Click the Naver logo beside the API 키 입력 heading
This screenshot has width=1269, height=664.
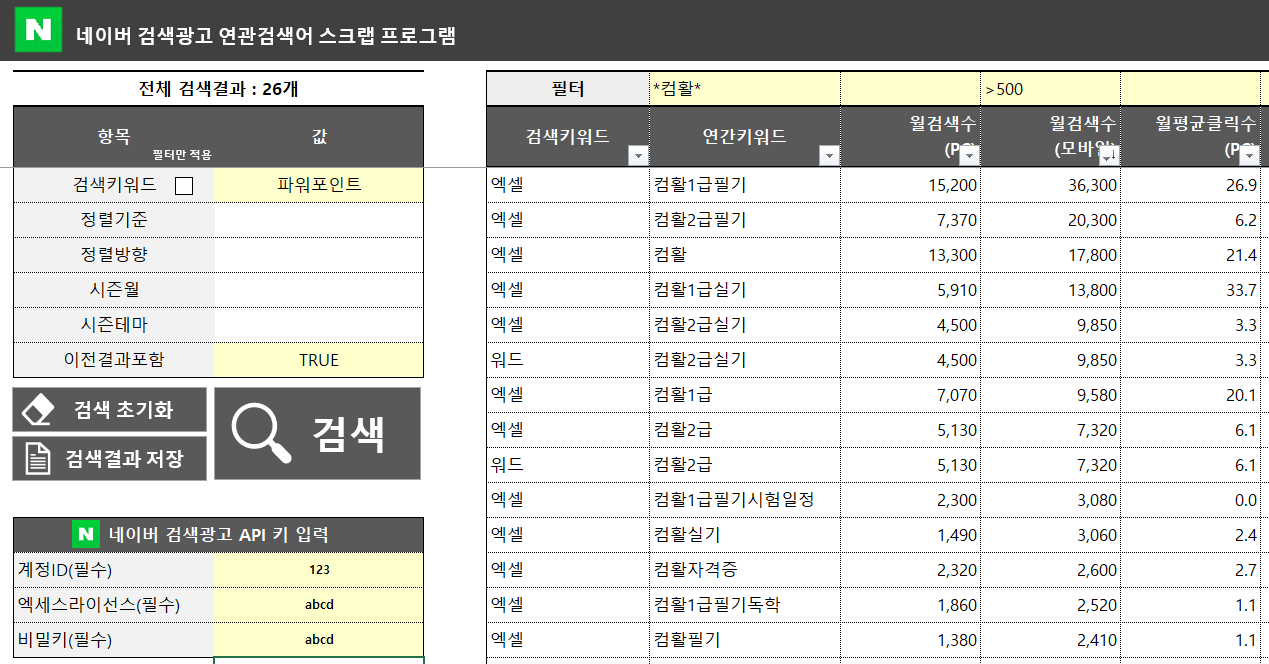tap(86, 534)
